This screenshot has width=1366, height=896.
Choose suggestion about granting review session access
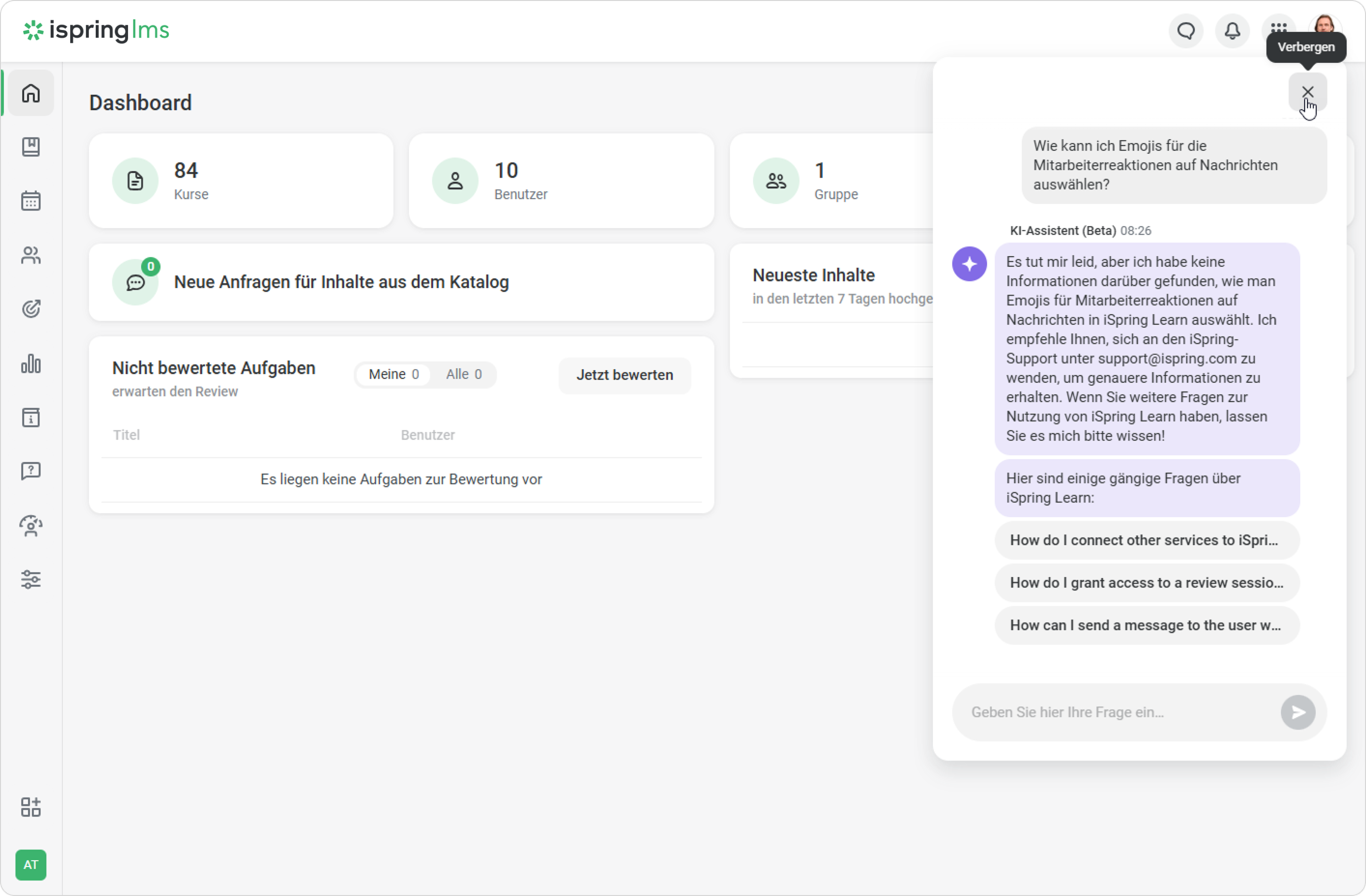tap(1146, 583)
